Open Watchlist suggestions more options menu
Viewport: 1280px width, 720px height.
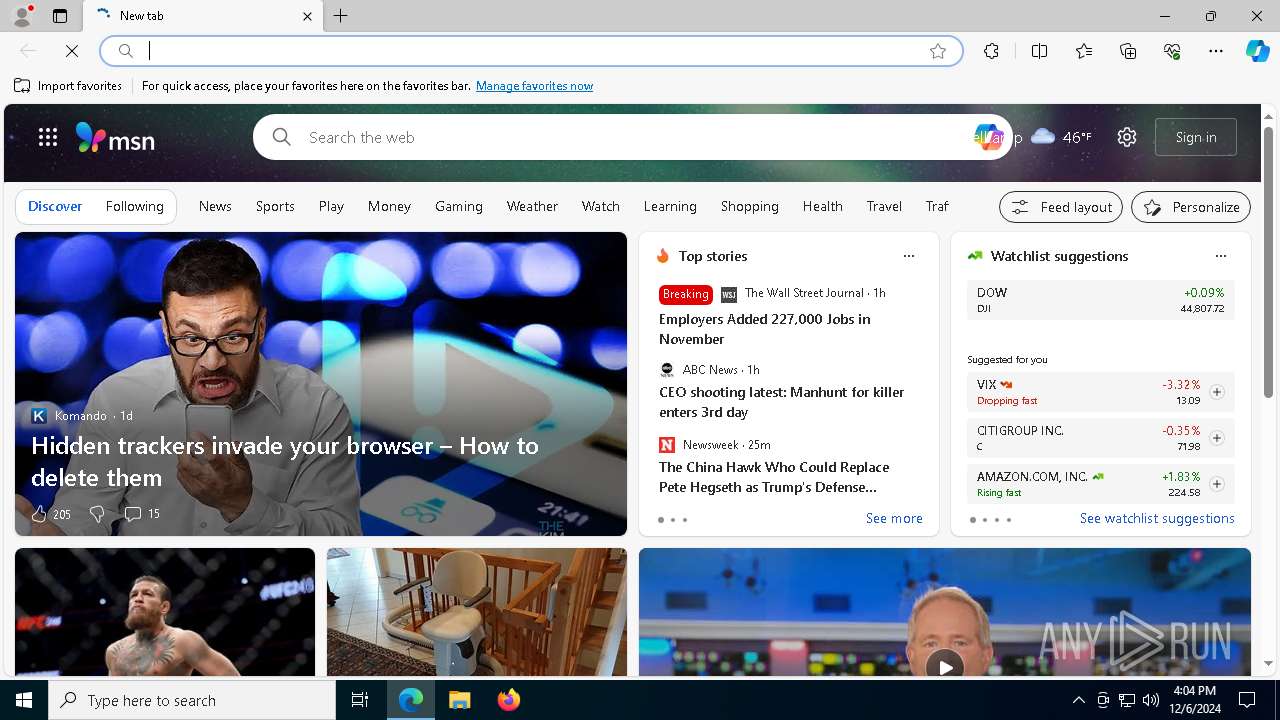coord(1220,256)
